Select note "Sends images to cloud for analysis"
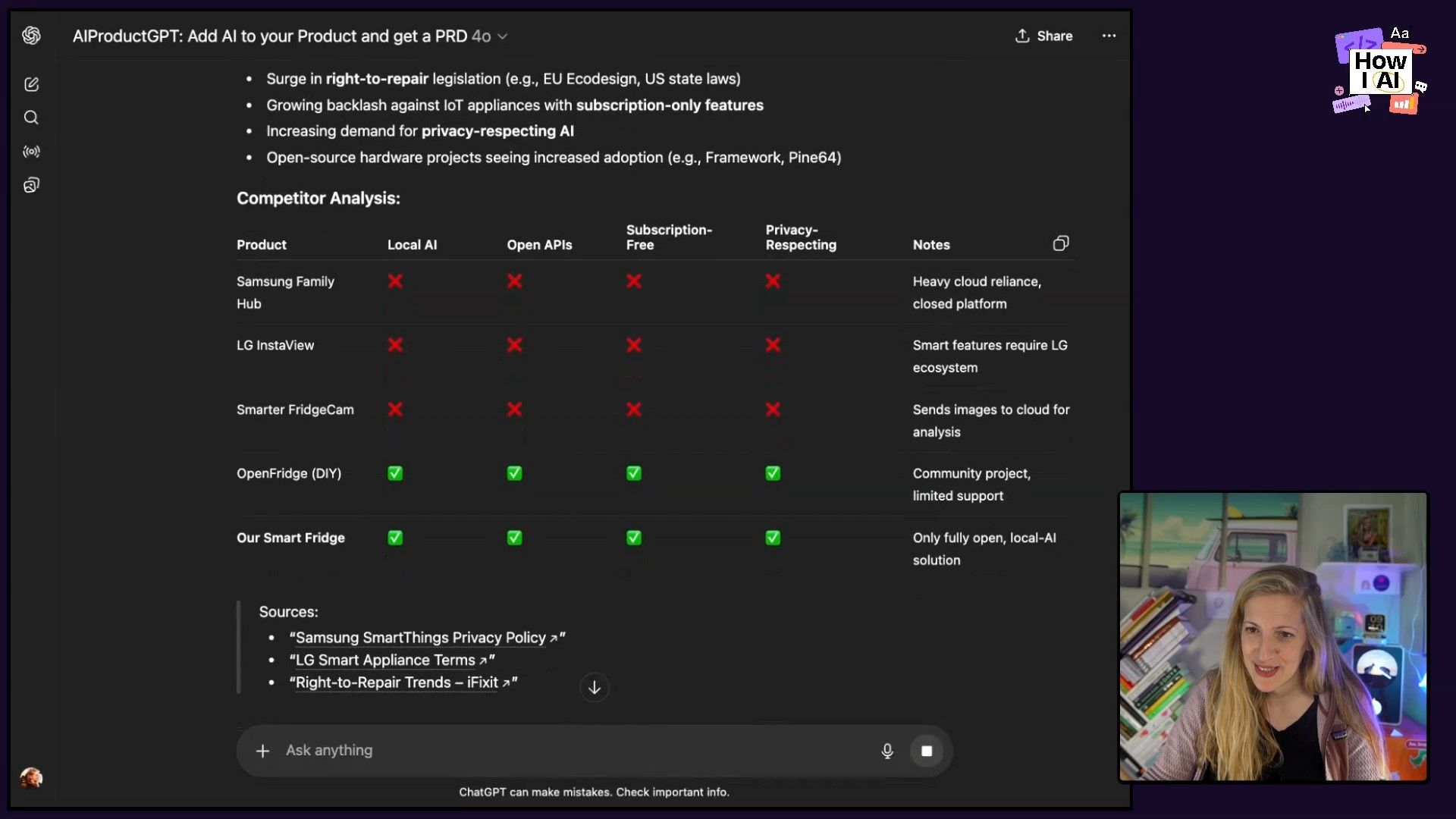Screen dimensions: 1456x819 [991, 421]
